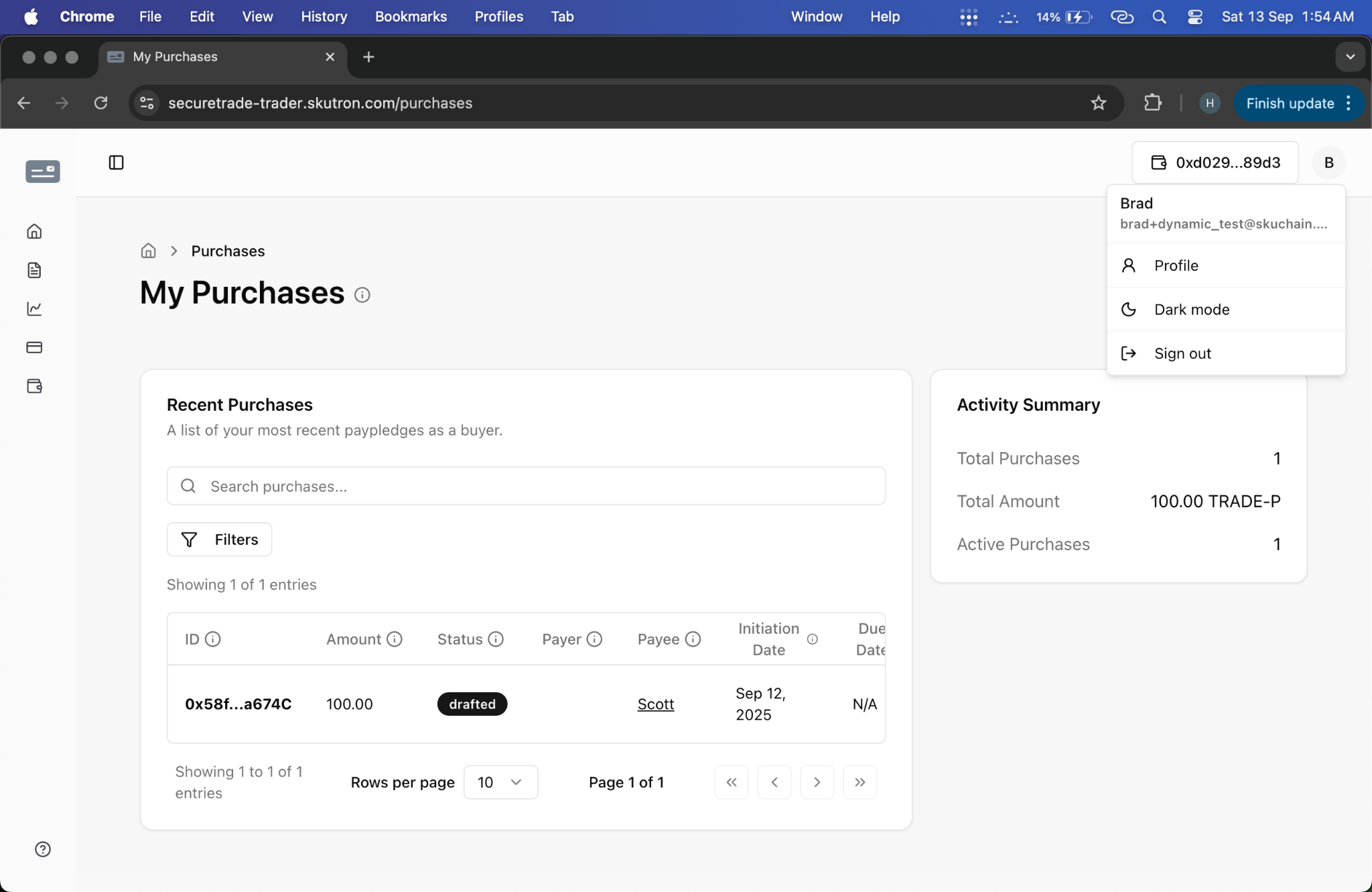Open macOS Spotlight search icon
The image size is (1372, 892).
1159,17
